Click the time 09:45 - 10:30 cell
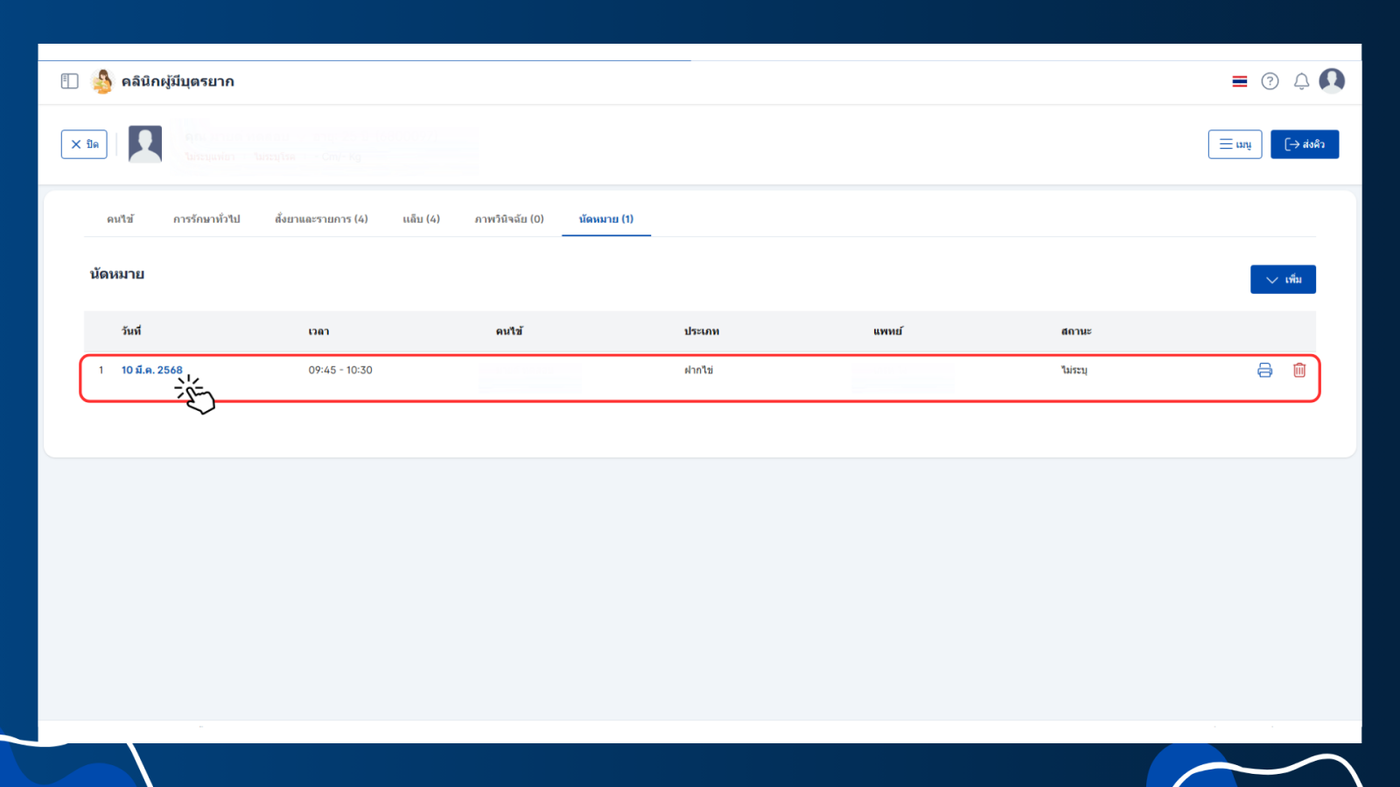The width and height of the screenshot is (1400, 787). pyautogui.click(x=340, y=370)
